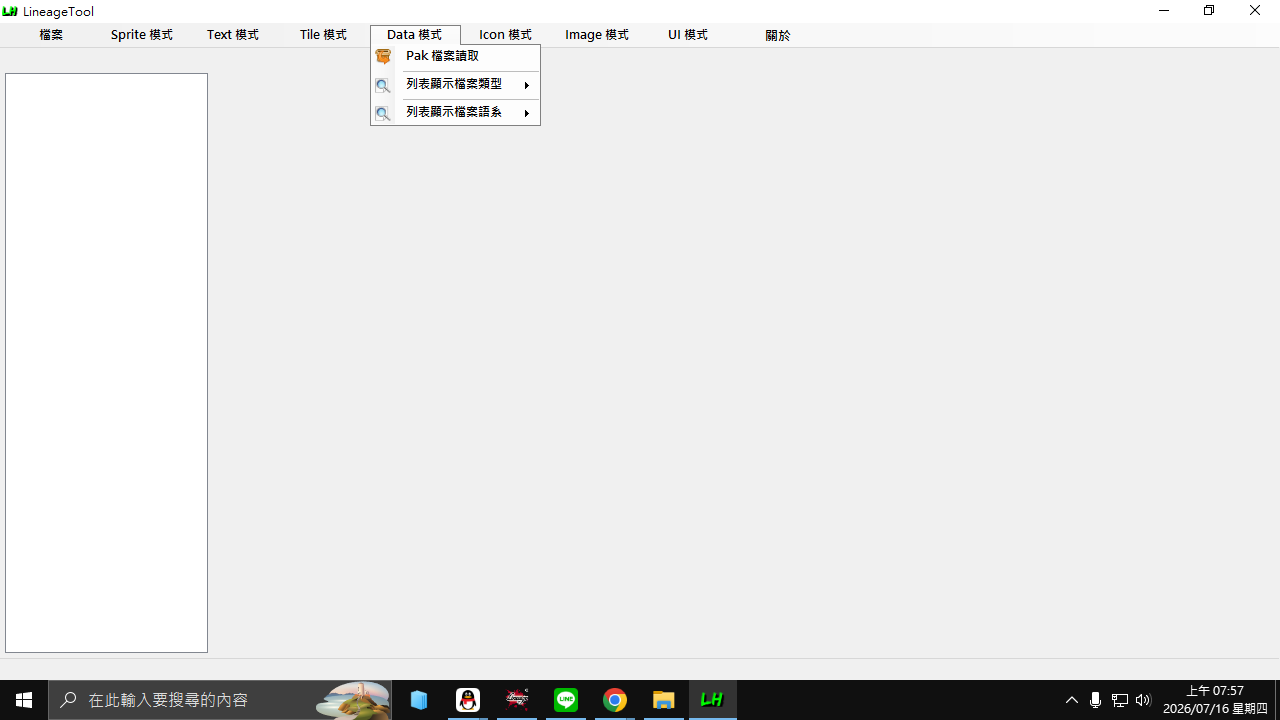
Task: Open the QQ penguin app in taskbar
Action: point(468,700)
